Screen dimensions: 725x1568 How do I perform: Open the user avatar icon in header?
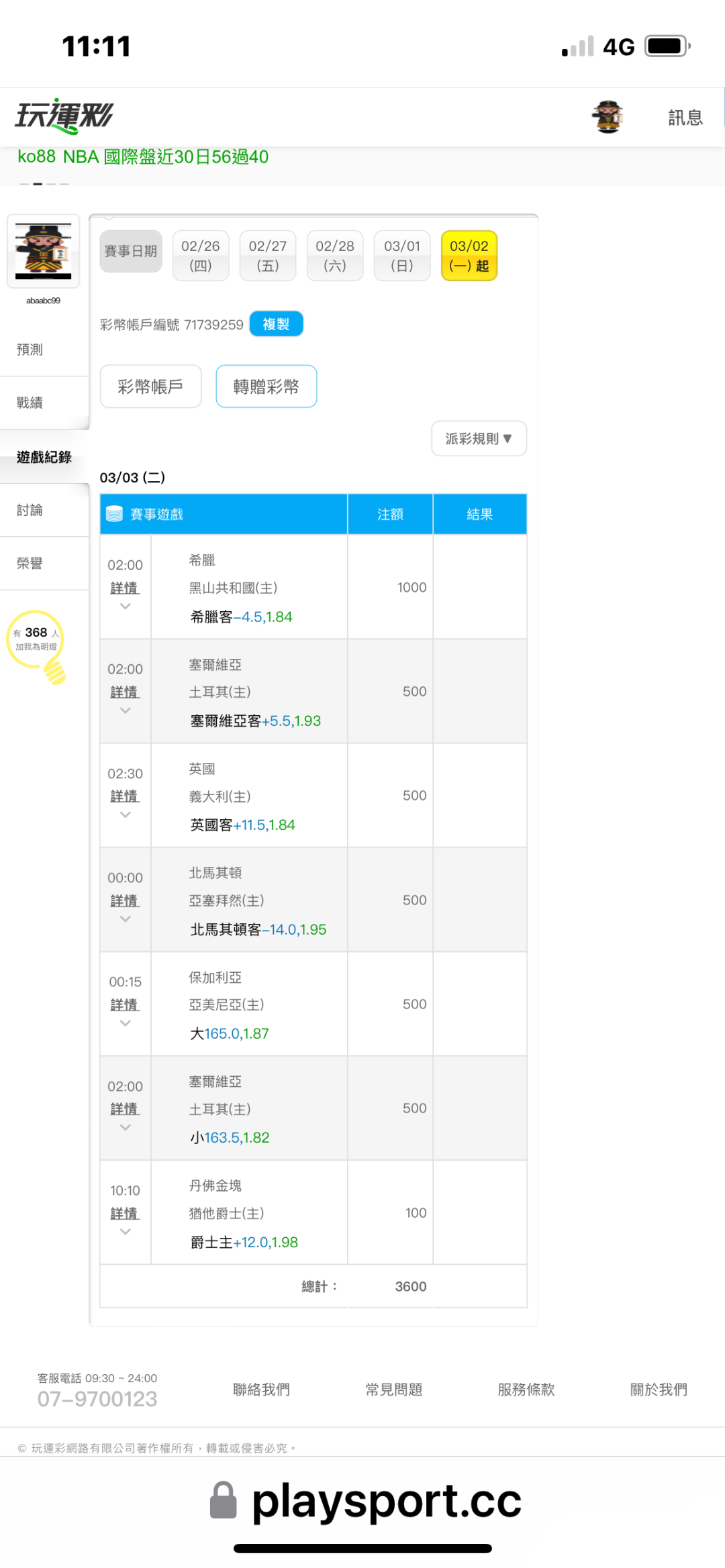pyautogui.click(x=608, y=117)
